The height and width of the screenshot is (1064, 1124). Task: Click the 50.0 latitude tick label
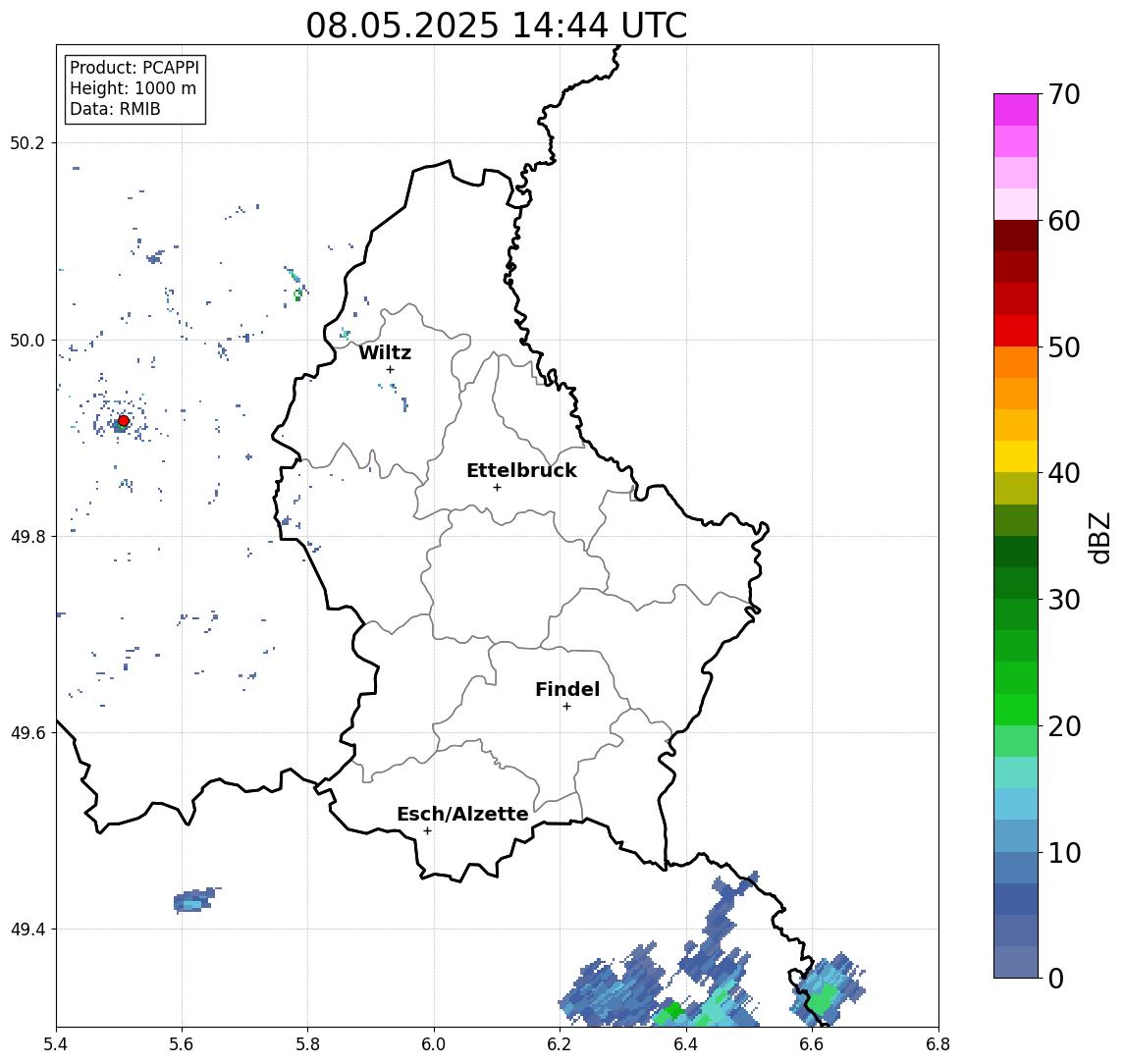(x=27, y=340)
